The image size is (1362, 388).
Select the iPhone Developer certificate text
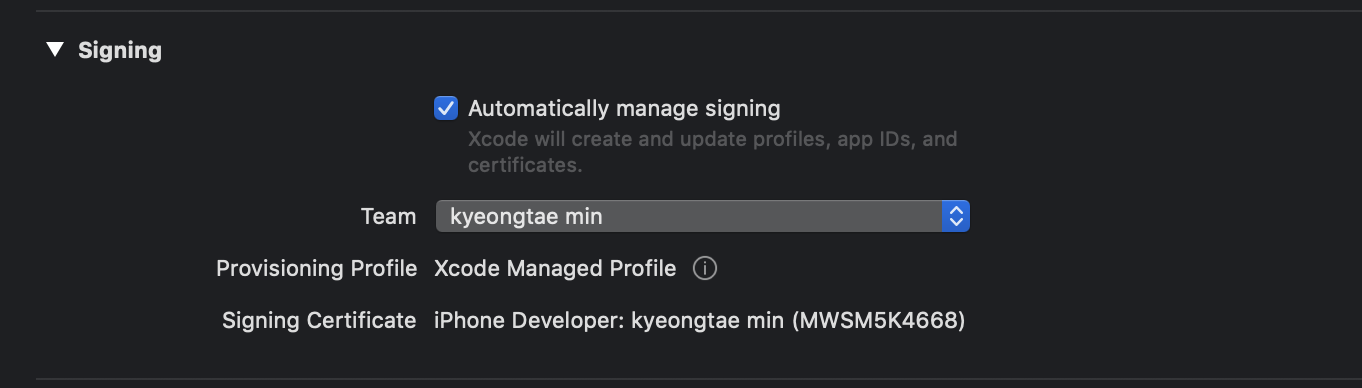click(528, 321)
